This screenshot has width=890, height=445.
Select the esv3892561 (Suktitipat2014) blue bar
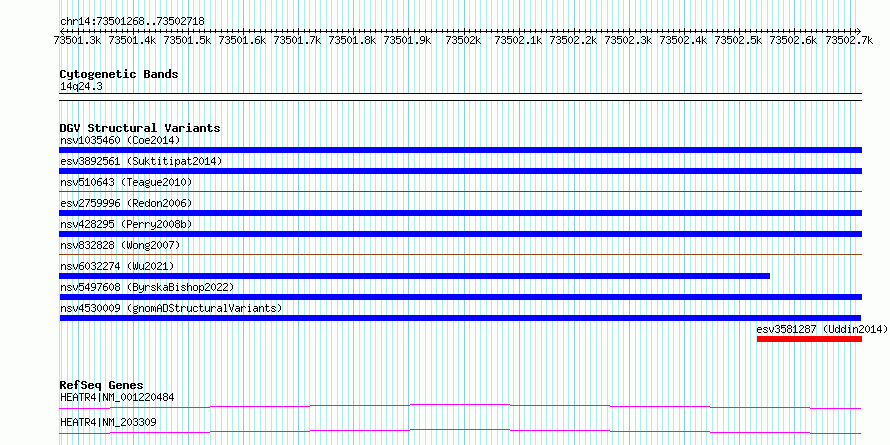click(460, 171)
